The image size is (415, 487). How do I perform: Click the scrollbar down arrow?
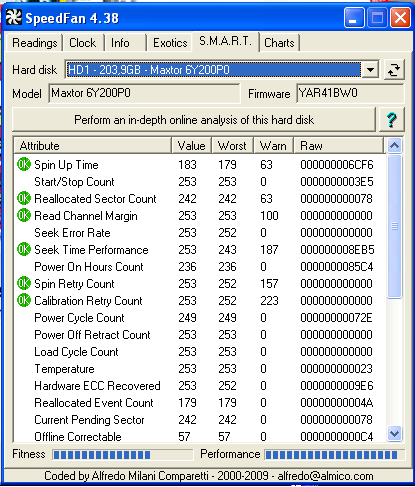(x=395, y=433)
